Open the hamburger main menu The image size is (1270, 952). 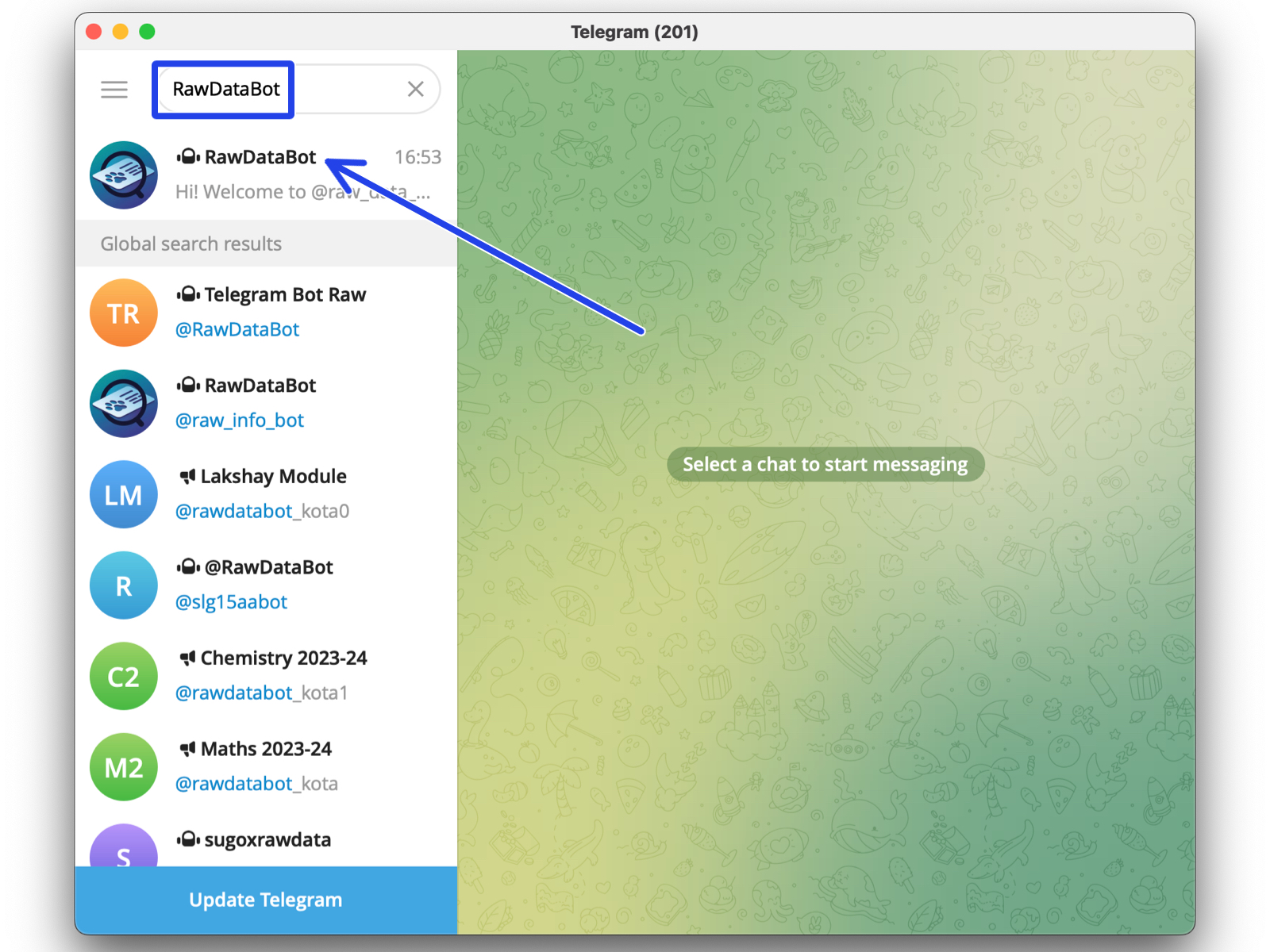(x=114, y=89)
